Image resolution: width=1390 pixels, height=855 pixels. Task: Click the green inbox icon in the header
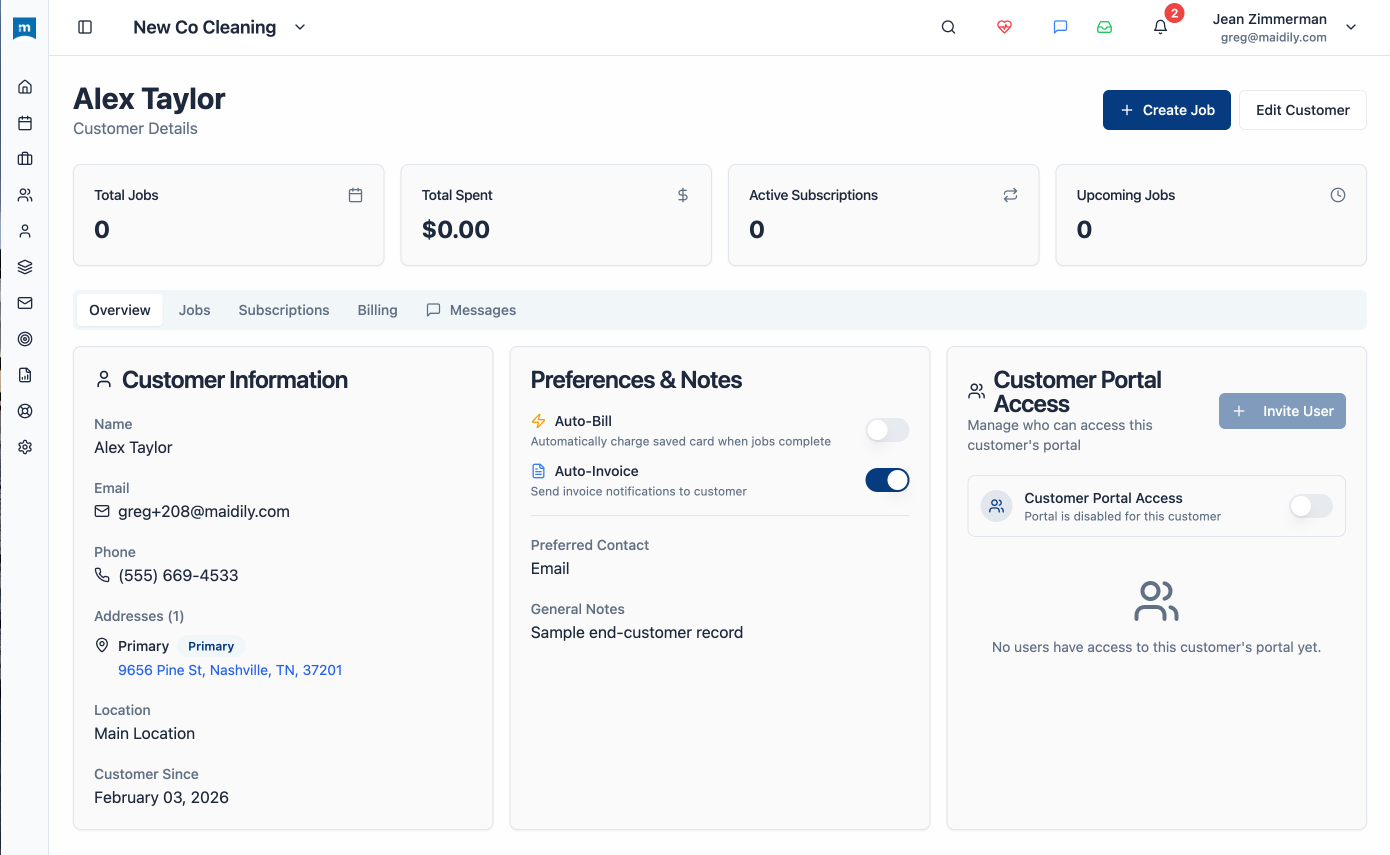click(1104, 27)
